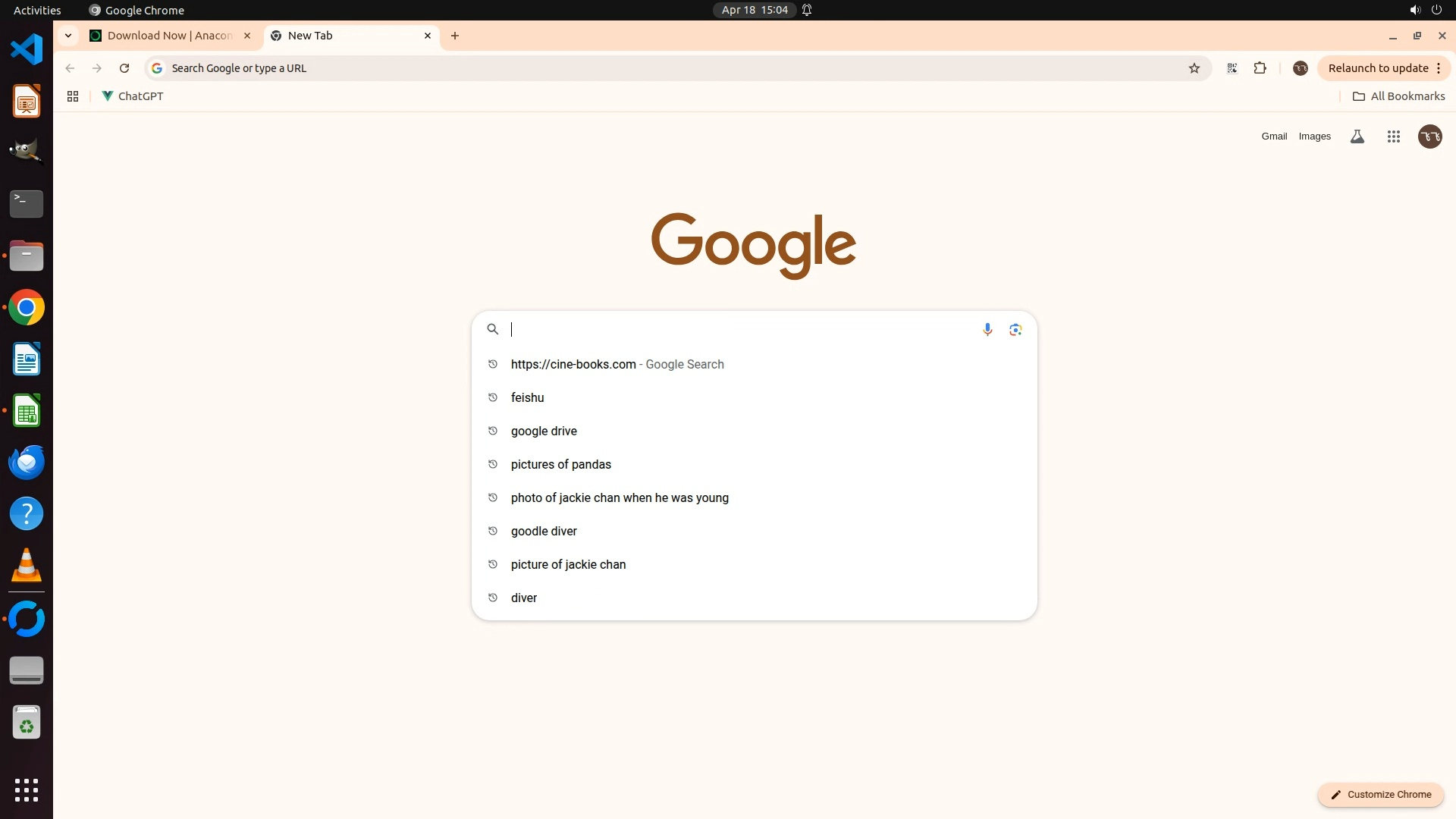Open Google Lens image search
This screenshot has width=1456, height=819.
pyautogui.click(x=1015, y=329)
